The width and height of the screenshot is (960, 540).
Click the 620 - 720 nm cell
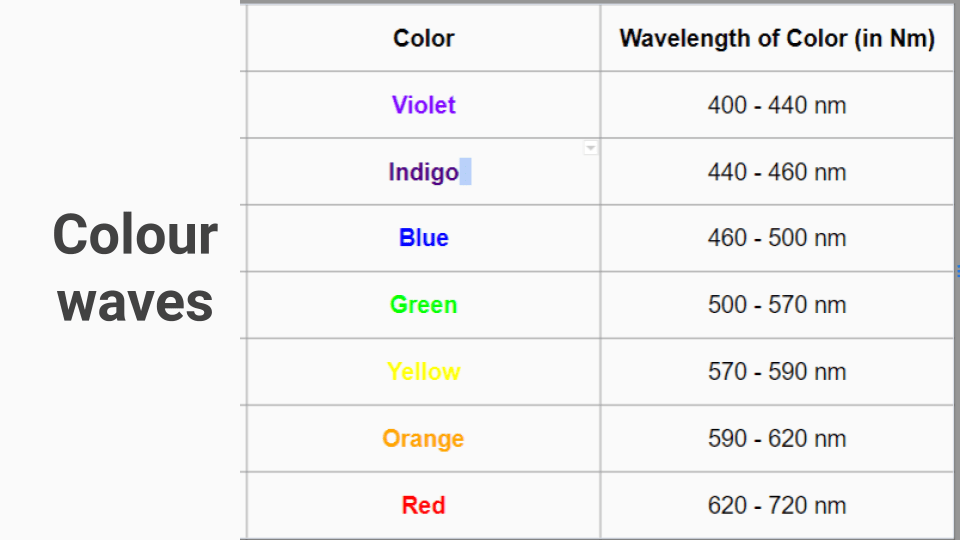click(x=777, y=505)
